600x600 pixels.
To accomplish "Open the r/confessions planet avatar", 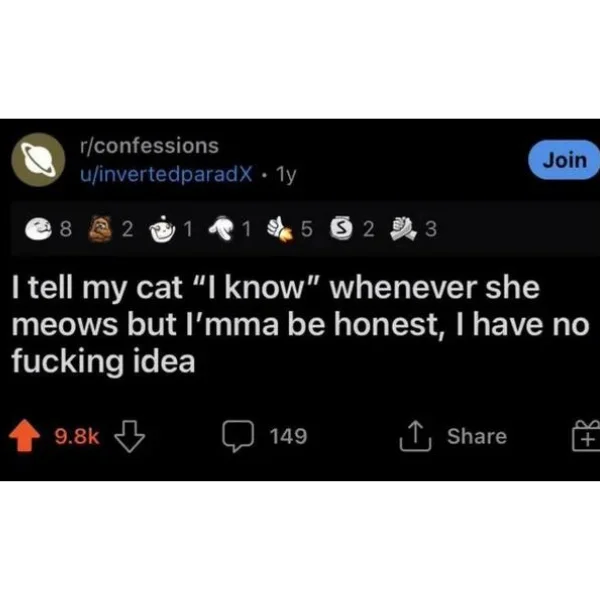I will pos(38,160).
